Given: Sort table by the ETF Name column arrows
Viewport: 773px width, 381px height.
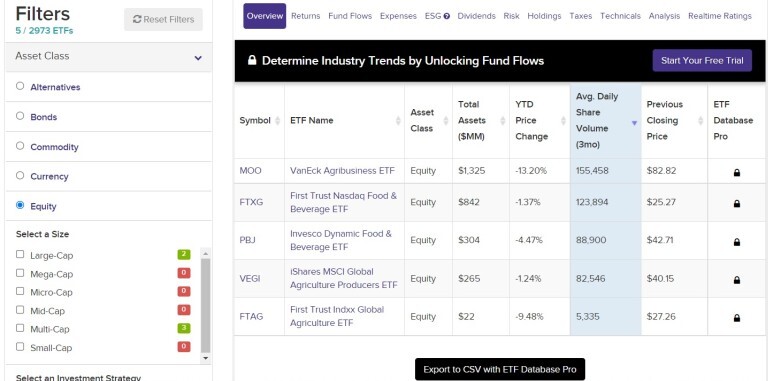Looking at the screenshot, I should (398, 121).
